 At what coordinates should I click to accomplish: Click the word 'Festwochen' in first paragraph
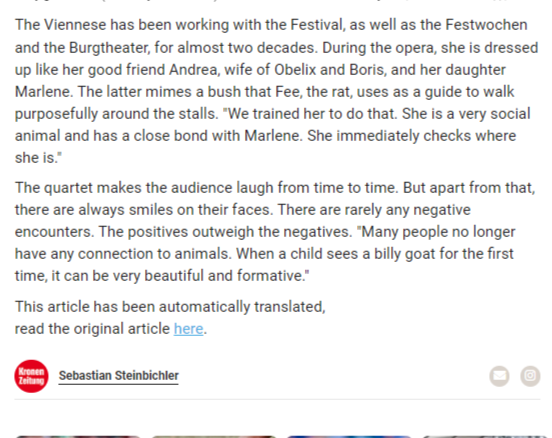point(486,25)
